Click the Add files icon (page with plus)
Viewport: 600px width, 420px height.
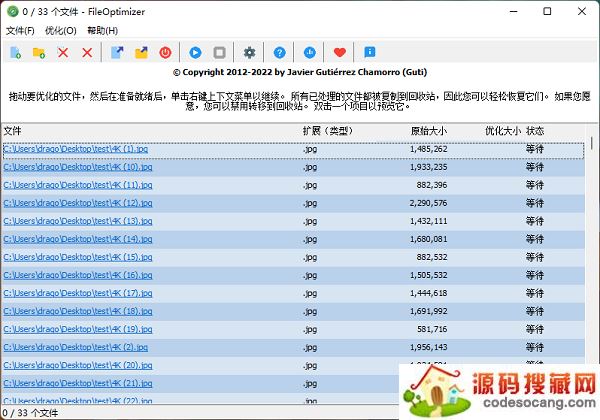click(x=15, y=52)
